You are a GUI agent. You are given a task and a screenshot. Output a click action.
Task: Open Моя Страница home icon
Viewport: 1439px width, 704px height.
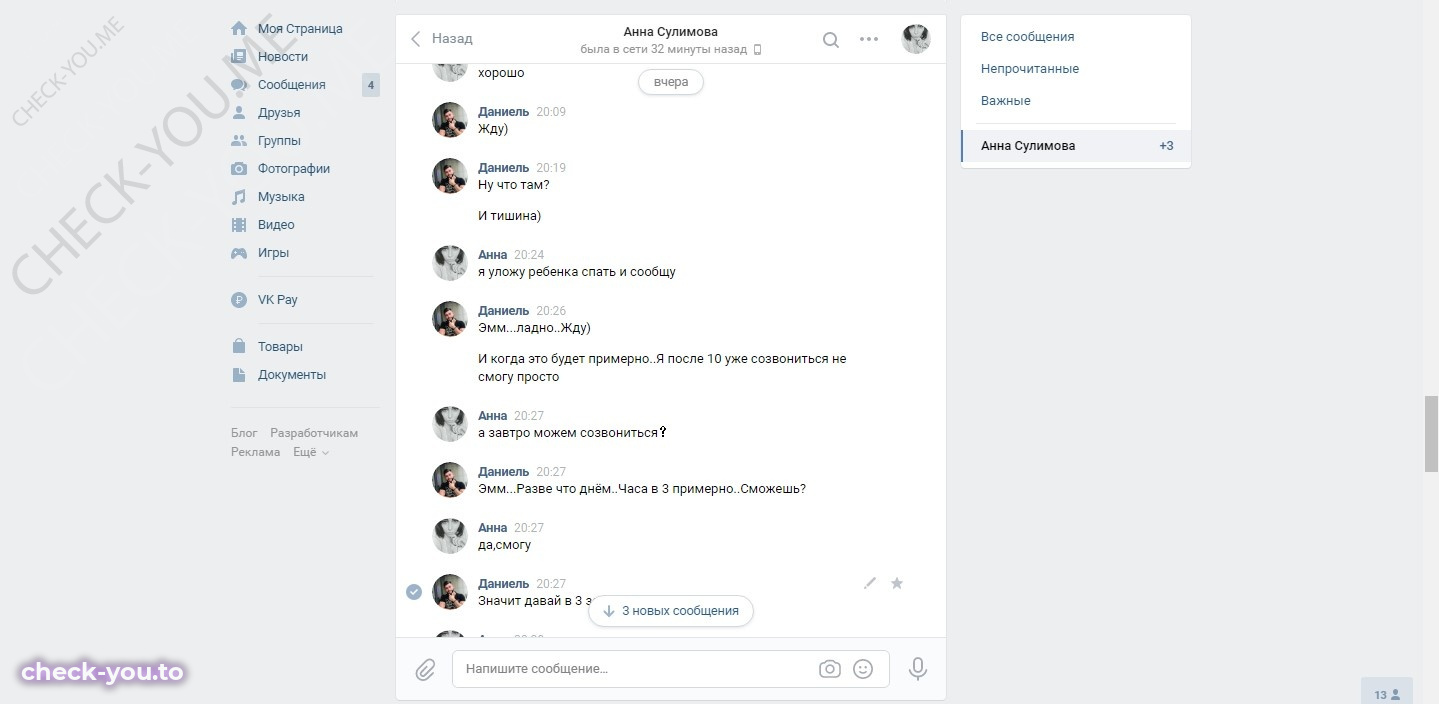pyautogui.click(x=239, y=29)
